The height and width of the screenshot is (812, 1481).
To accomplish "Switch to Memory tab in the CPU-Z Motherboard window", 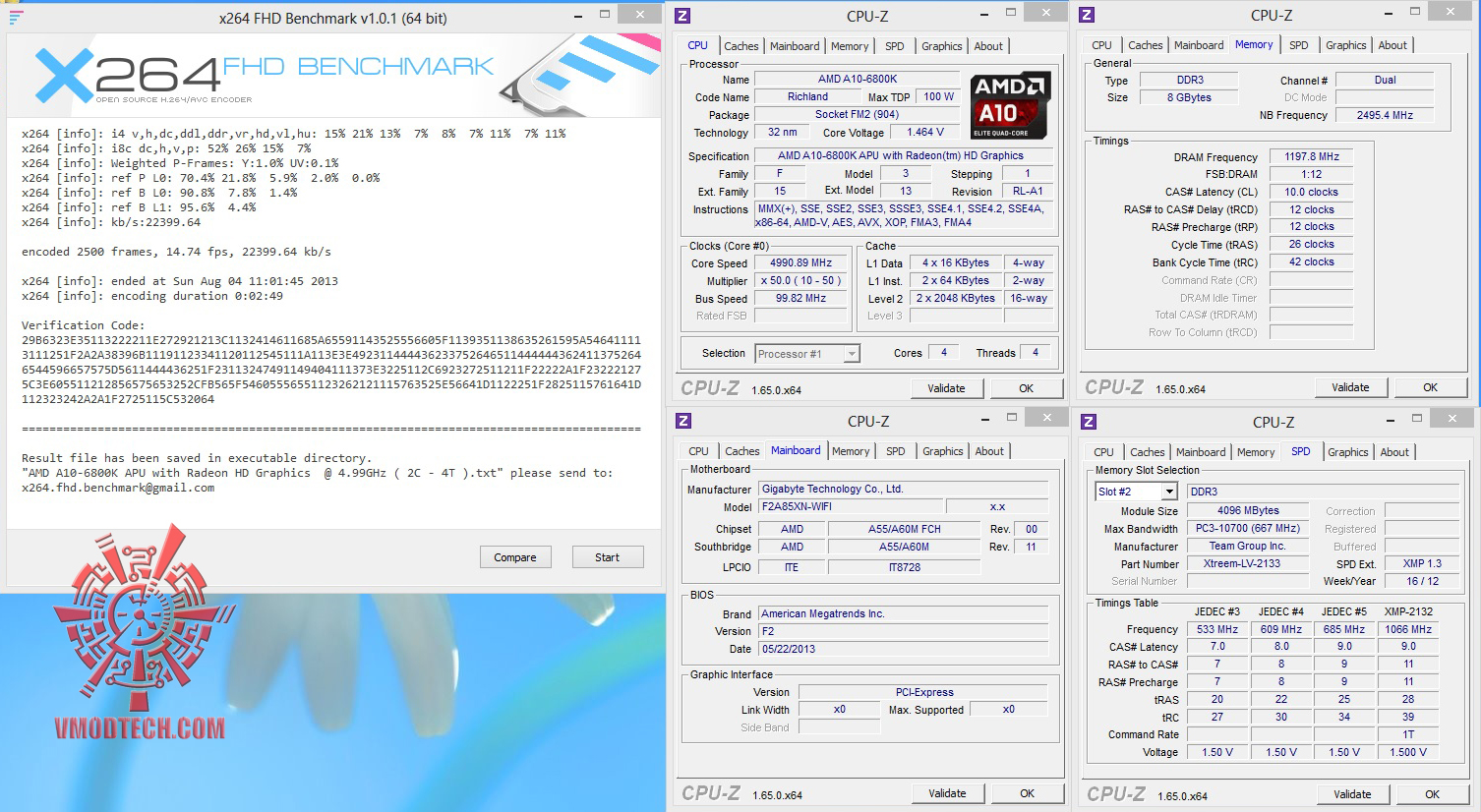I will click(851, 451).
